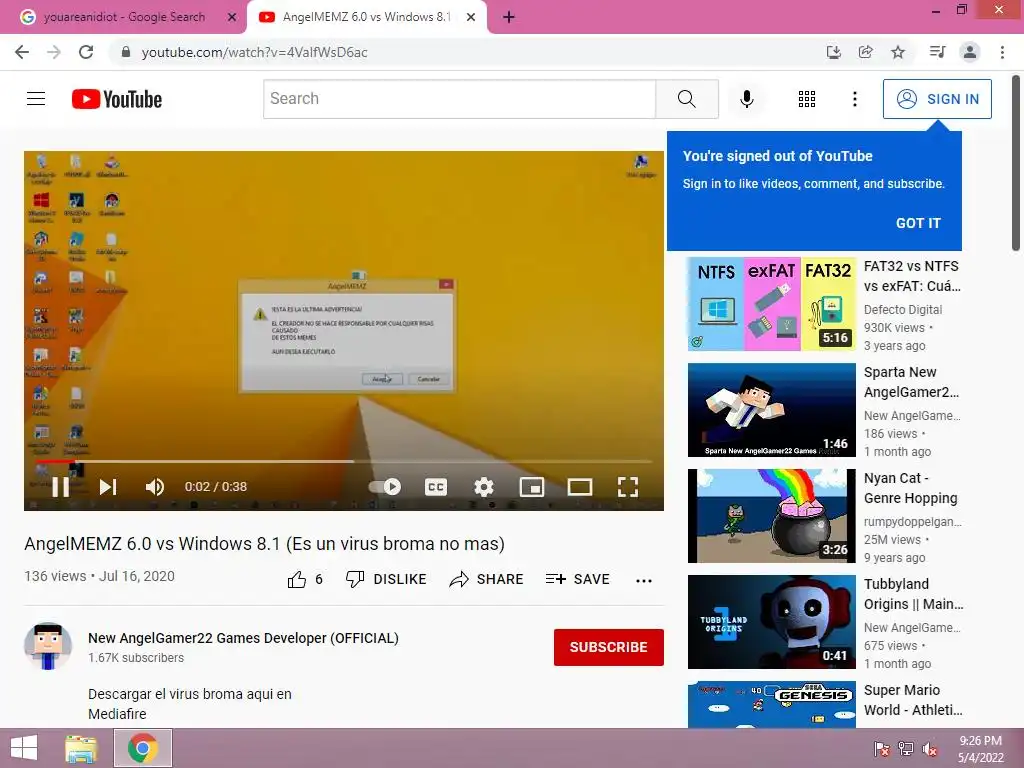
Task: Search with your voice microphone
Action: 747,99
